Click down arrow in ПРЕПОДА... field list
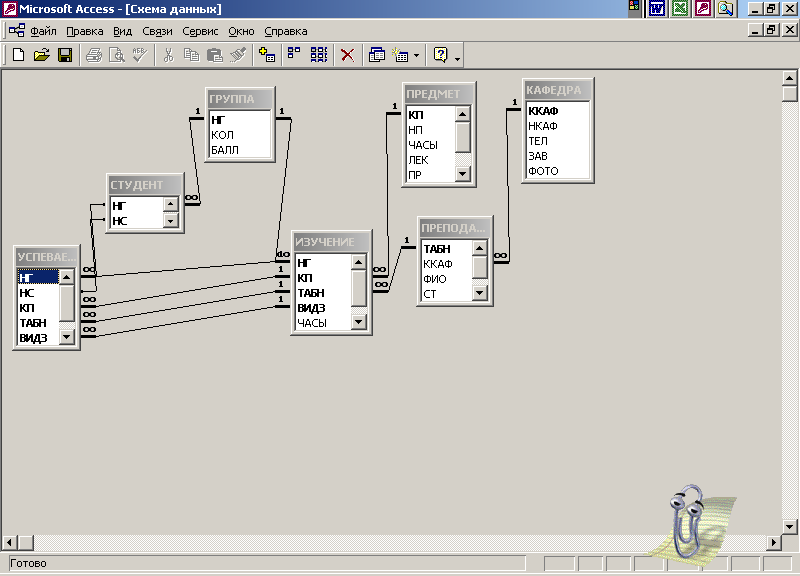The image size is (800, 576). (x=480, y=293)
